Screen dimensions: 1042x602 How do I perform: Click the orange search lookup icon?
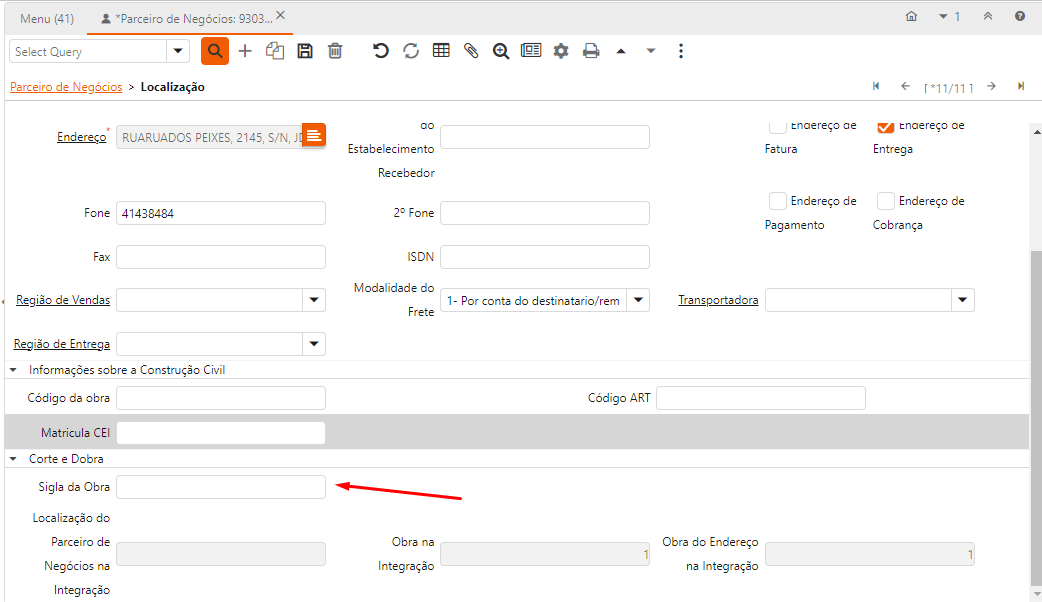click(x=215, y=51)
